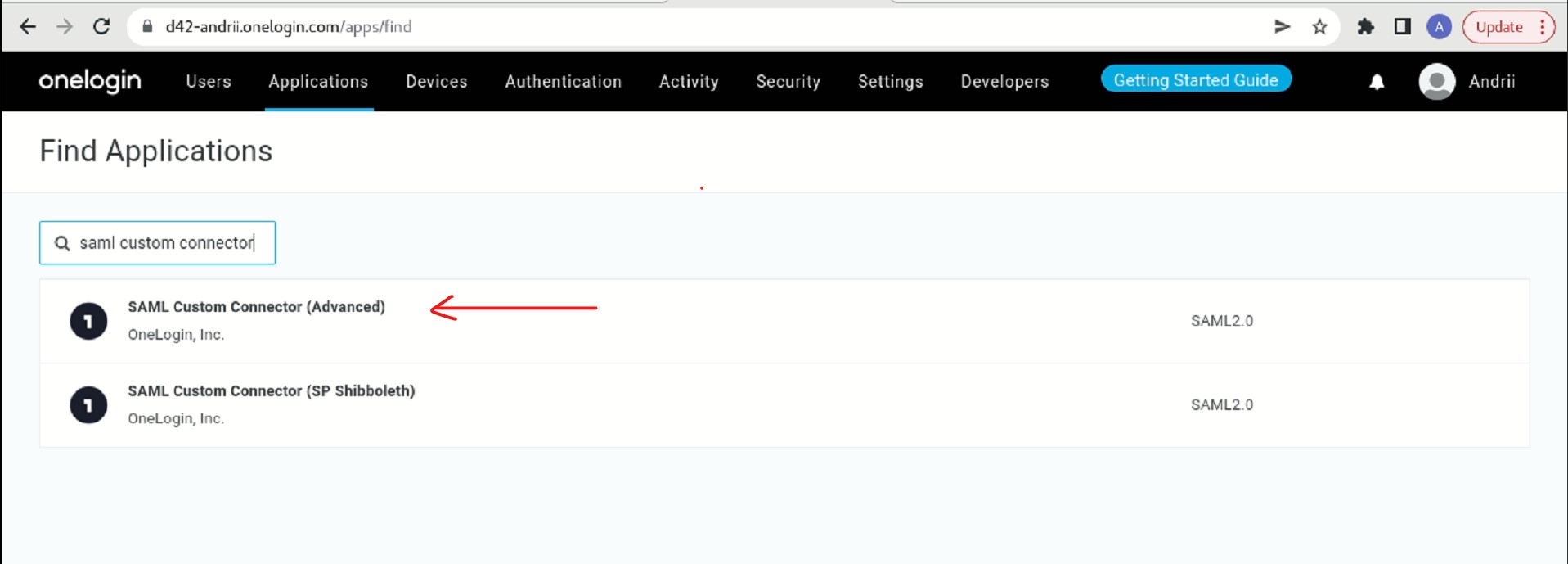Toggle the browser side panel icon

[1402, 27]
